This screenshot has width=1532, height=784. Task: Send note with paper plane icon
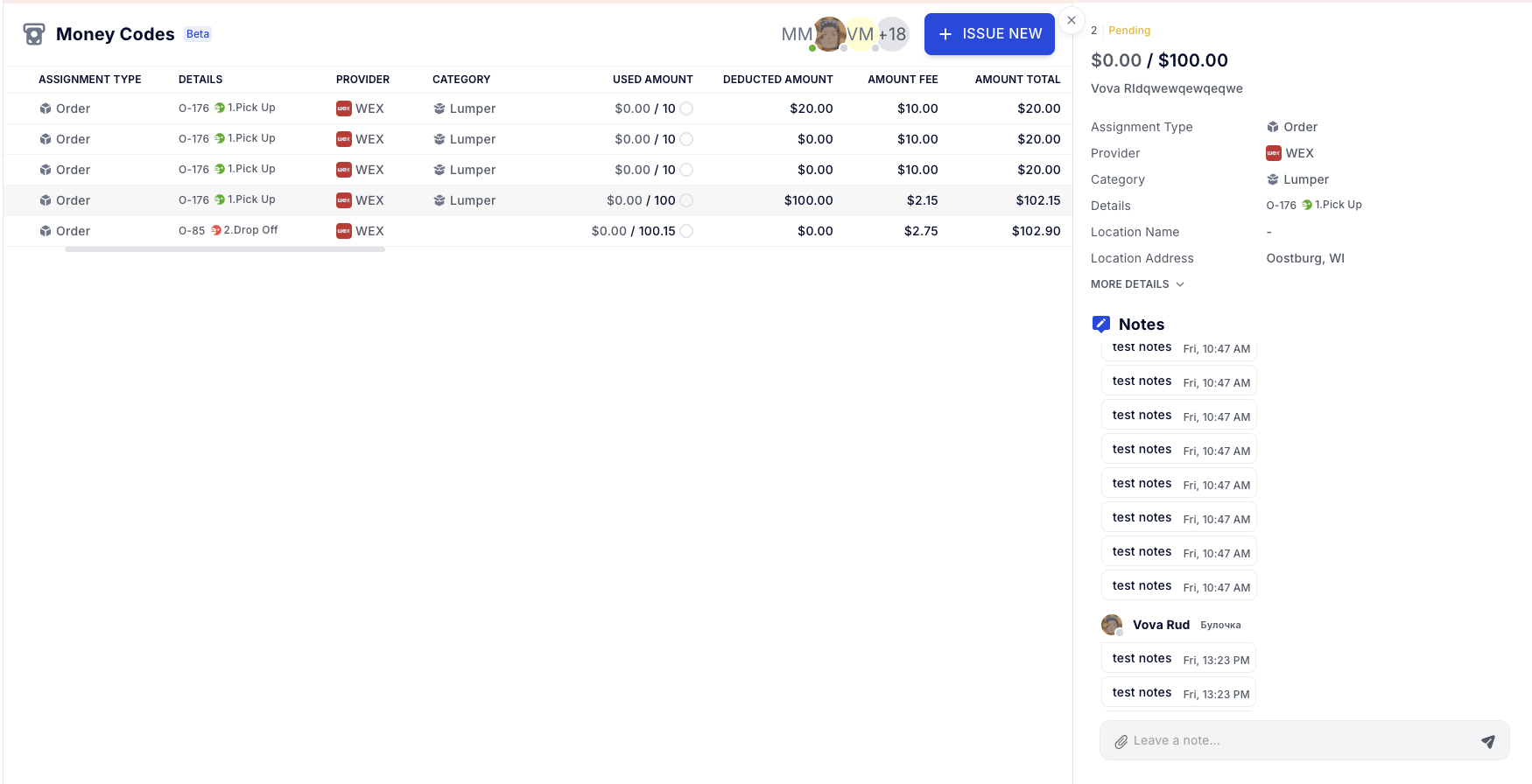[1487, 741]
